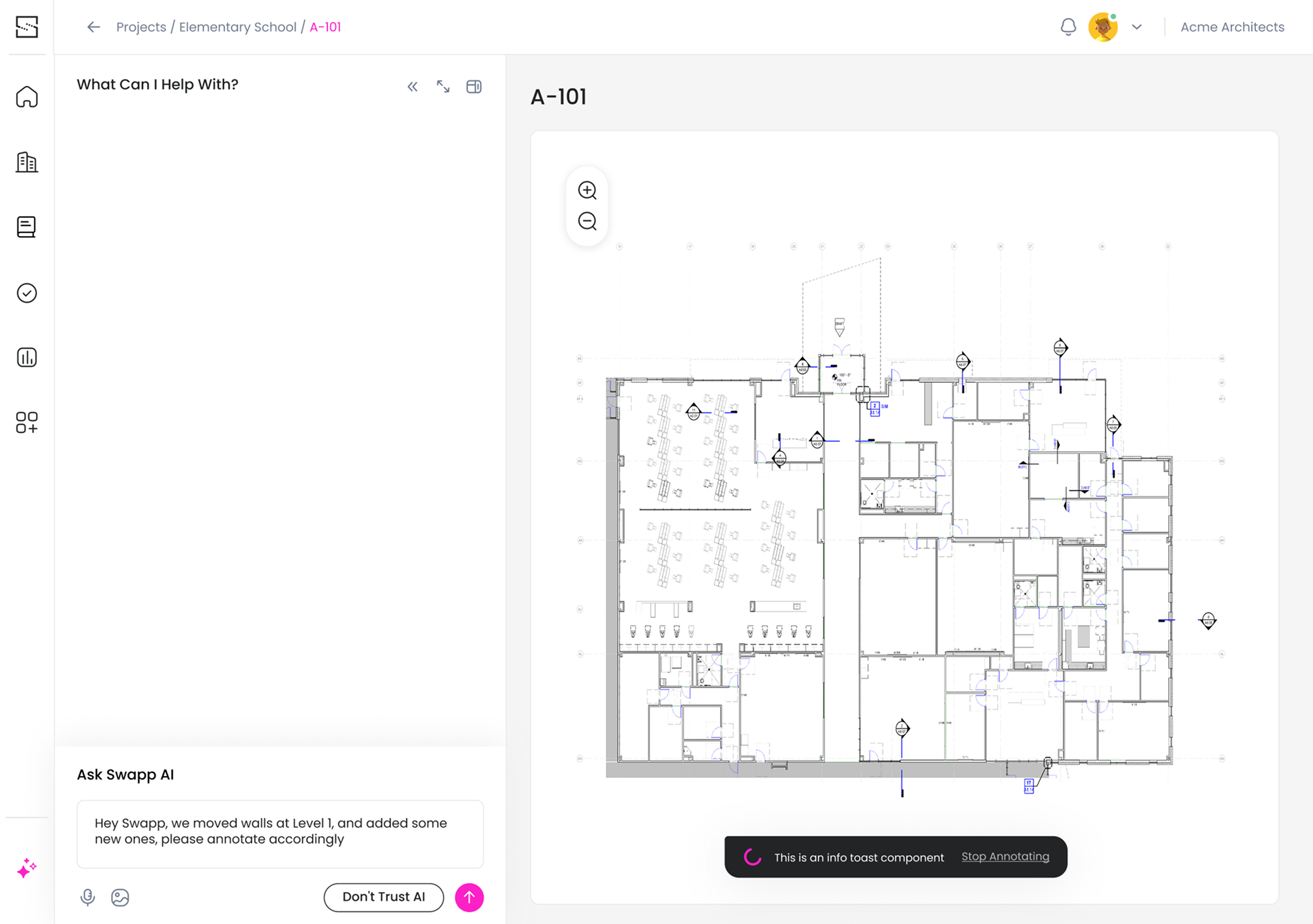Toggle the side panel layout icon

tap(474, 86)
